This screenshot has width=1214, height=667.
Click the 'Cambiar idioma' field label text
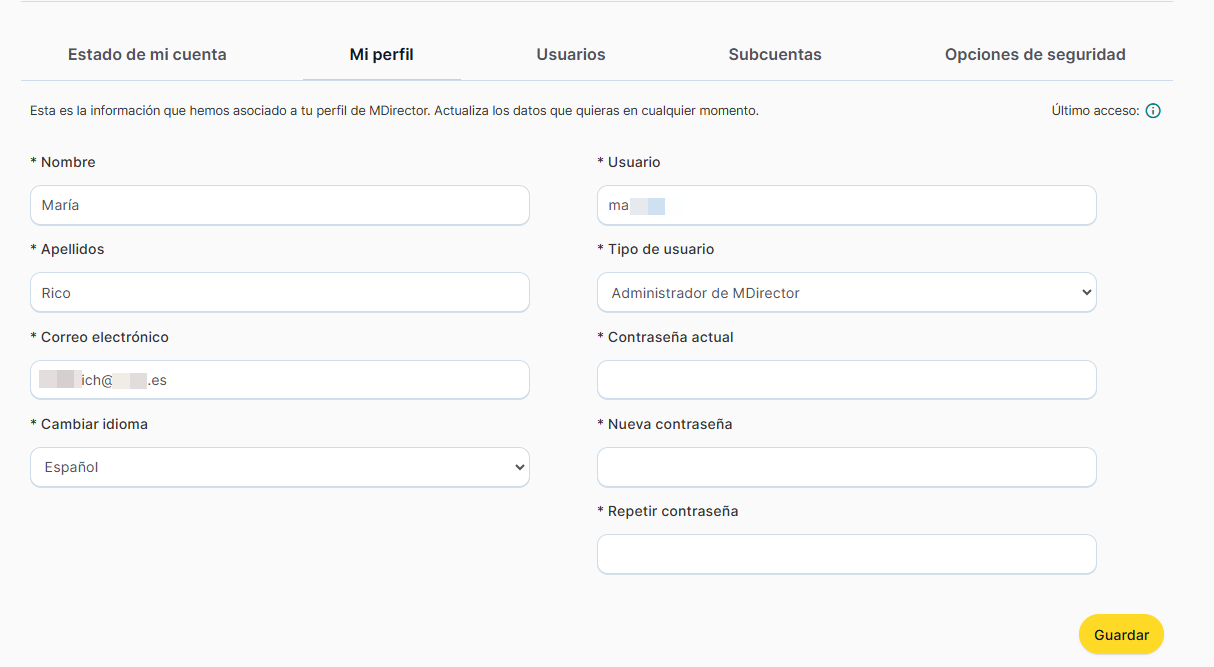(x=94, y=424)
